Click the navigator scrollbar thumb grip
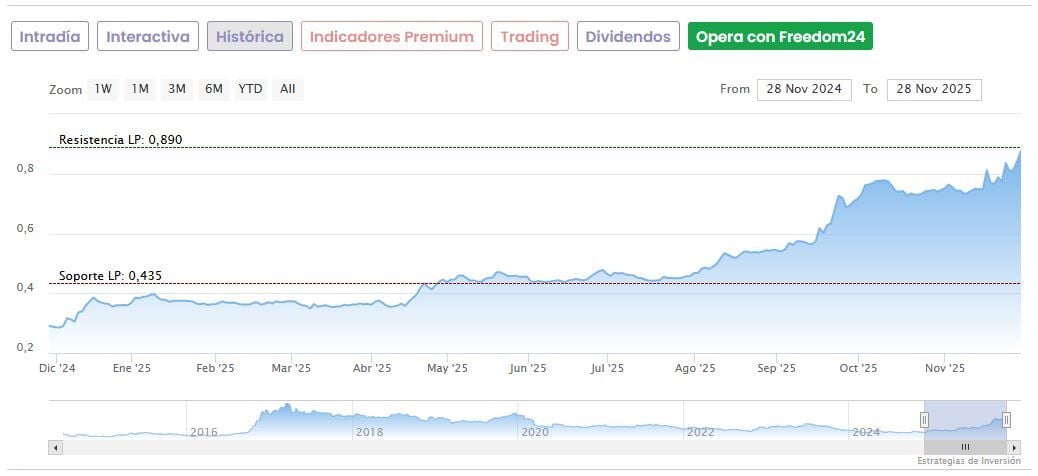Viewport: 1038px width, 476px height. [965, 447]
